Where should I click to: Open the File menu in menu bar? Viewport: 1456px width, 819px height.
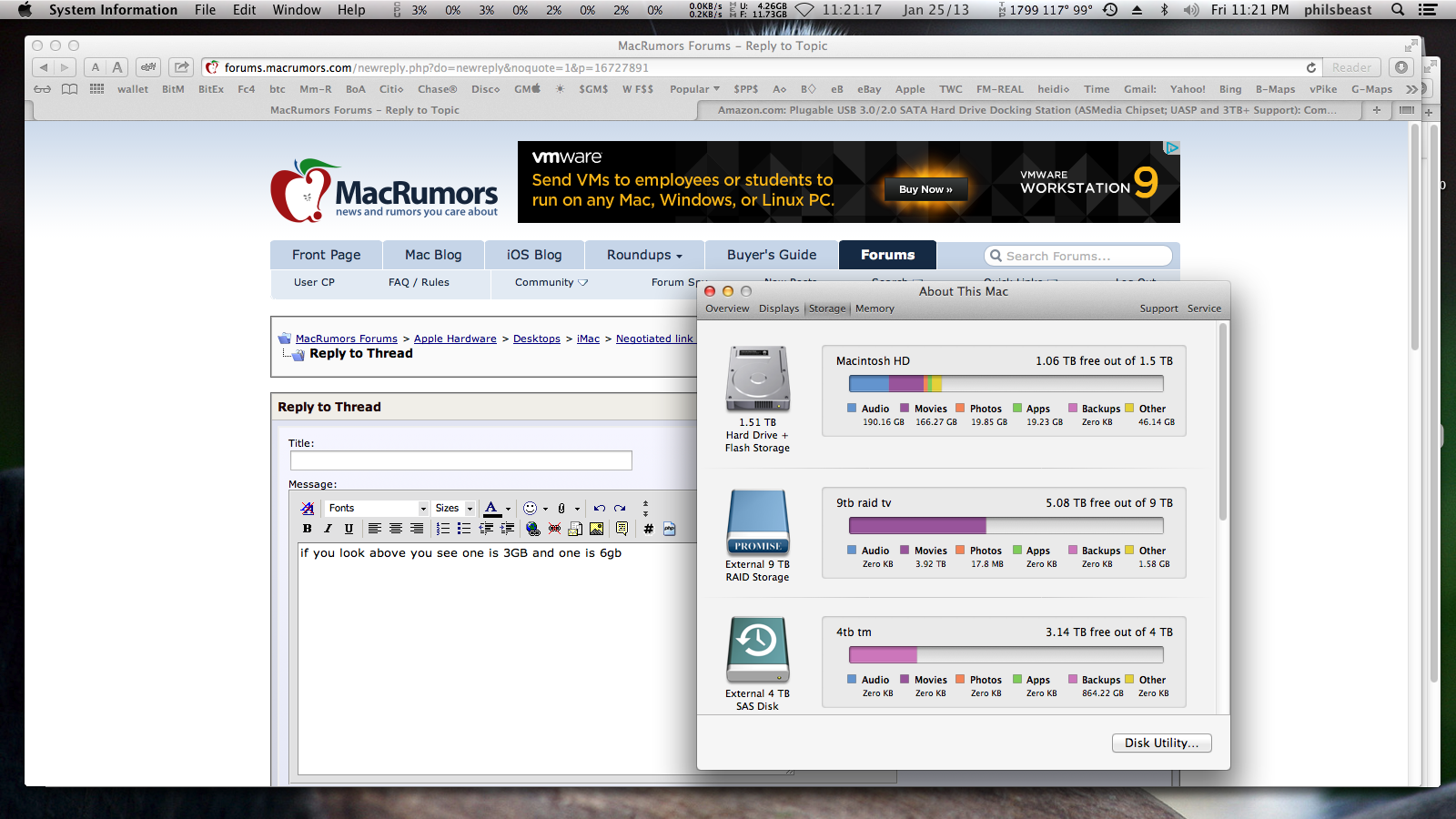pyautogui.click(x=205, y=10)
